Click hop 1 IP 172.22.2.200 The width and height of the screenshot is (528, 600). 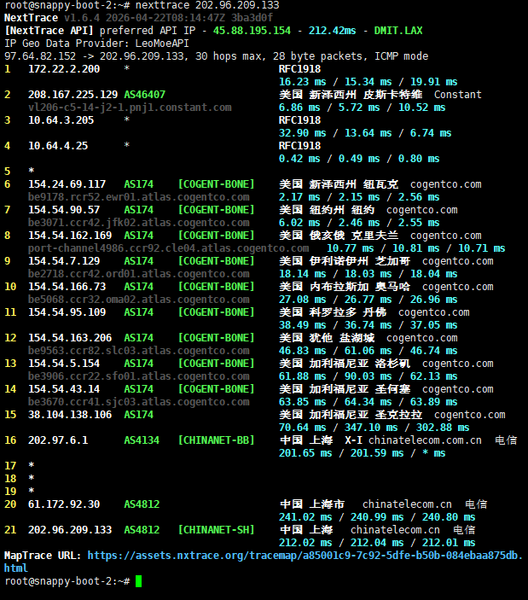click(64, 69)
